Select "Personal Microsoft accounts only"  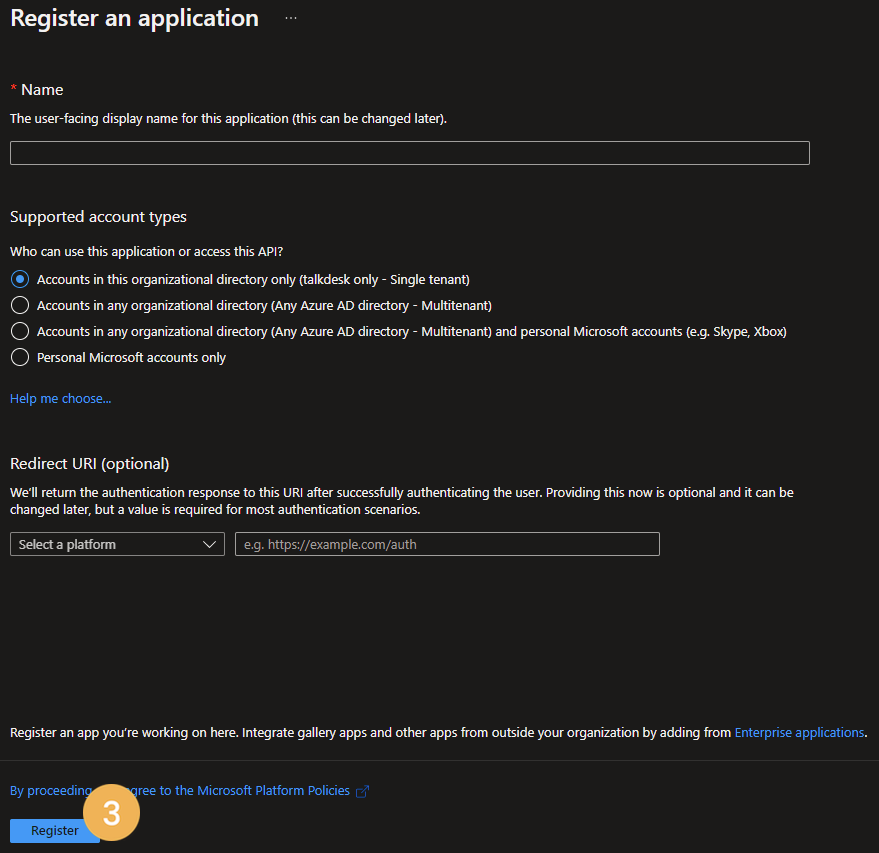[x=19, y=356]
